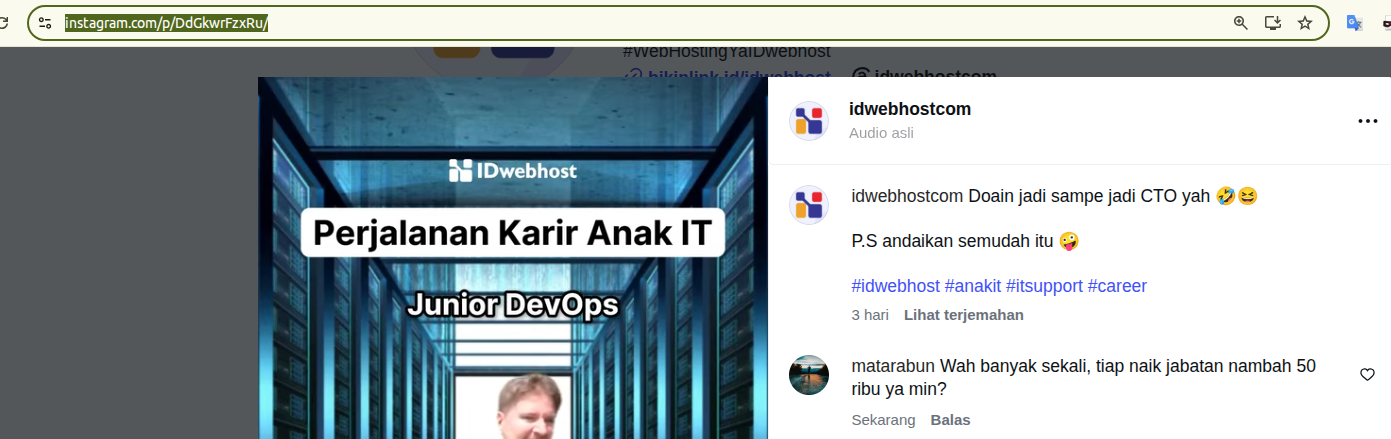Click the install app icon in address bar

tap(1273, 23)
